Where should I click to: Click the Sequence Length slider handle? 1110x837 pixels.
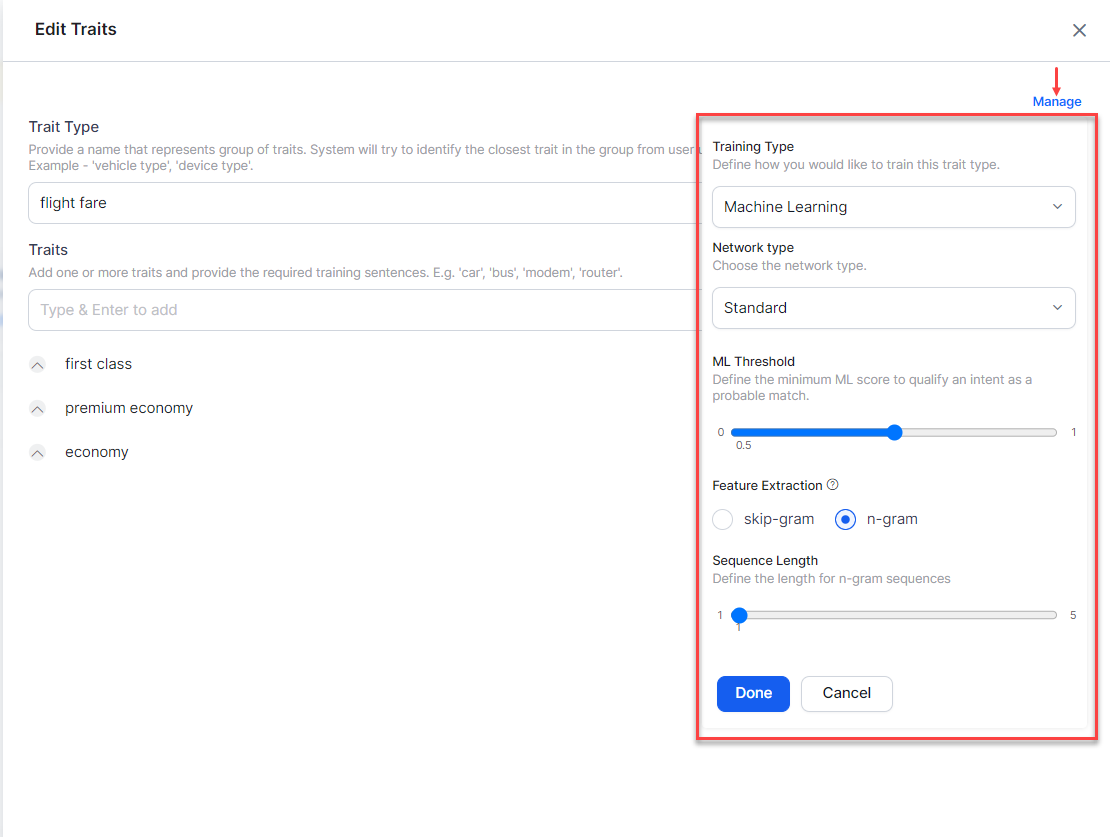point(739,615)
